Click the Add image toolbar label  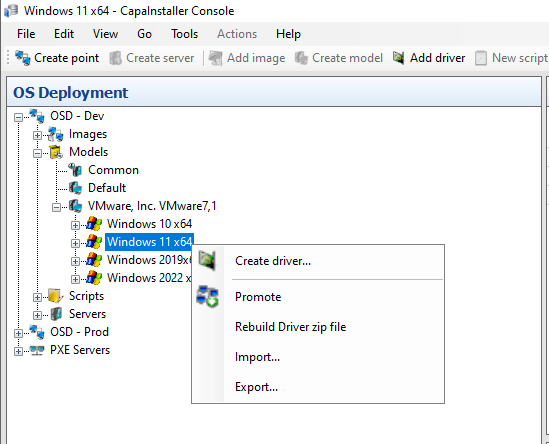pos(256,58)
